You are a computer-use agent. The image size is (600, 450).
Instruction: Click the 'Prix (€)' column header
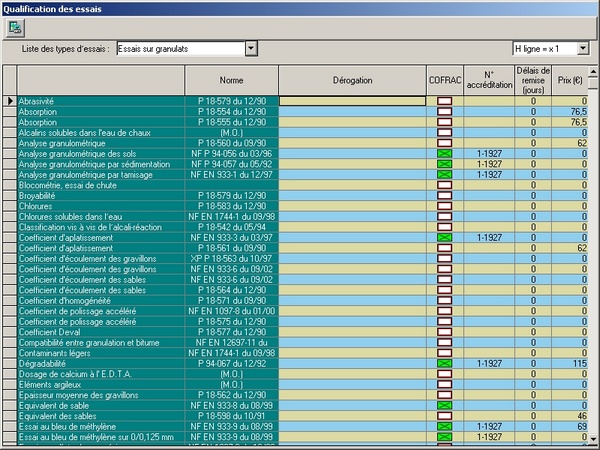click(x=569, y=80)
